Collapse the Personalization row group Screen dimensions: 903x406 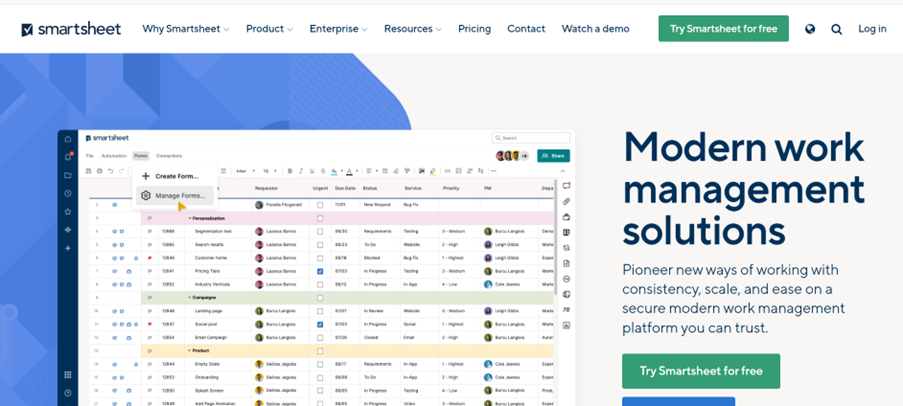(190, 219)
